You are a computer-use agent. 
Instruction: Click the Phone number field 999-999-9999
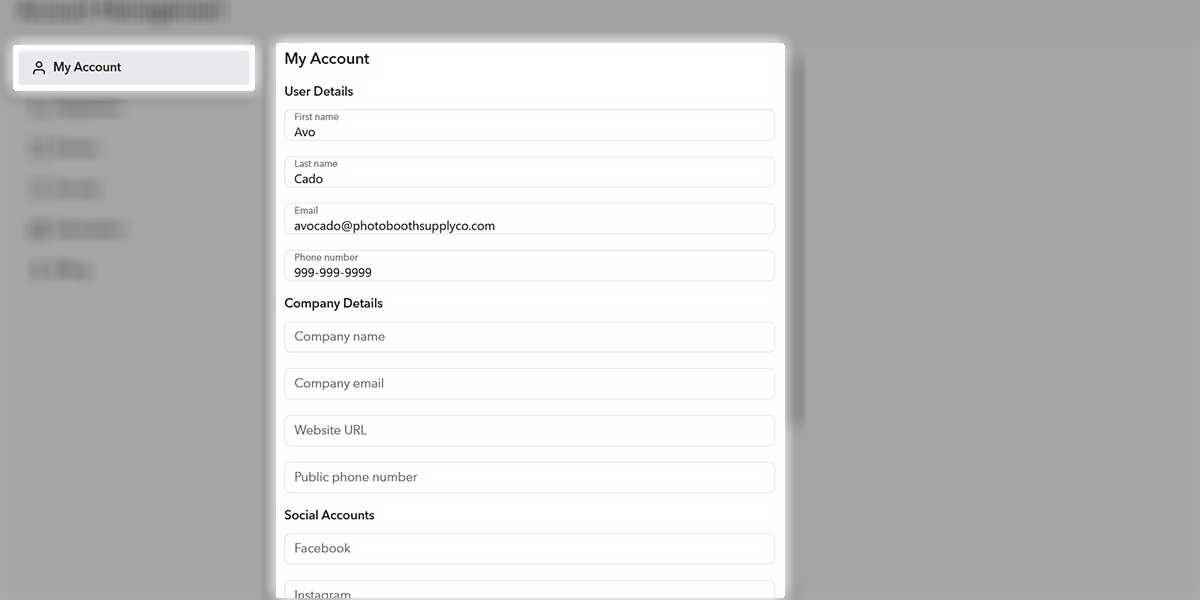pyautogui.click(x=529, y=266)
